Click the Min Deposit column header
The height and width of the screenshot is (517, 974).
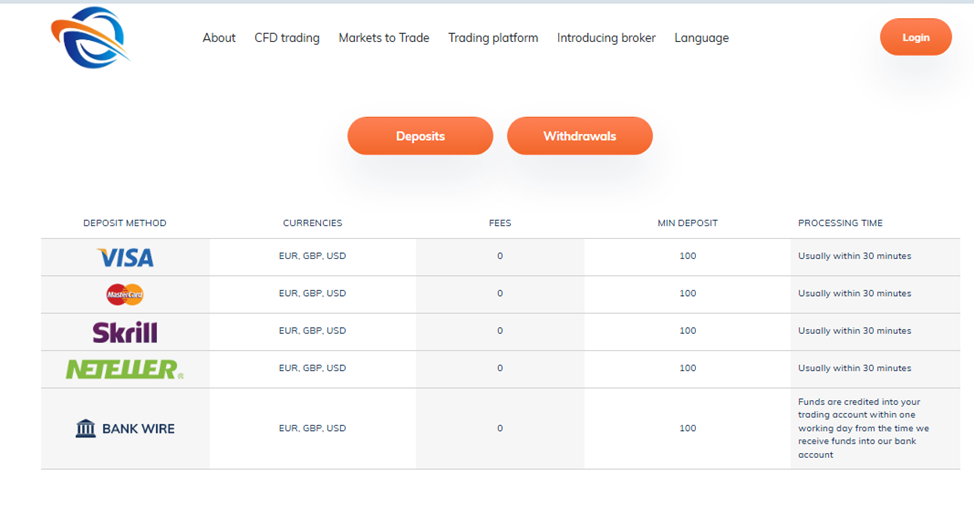coord(687,223)
